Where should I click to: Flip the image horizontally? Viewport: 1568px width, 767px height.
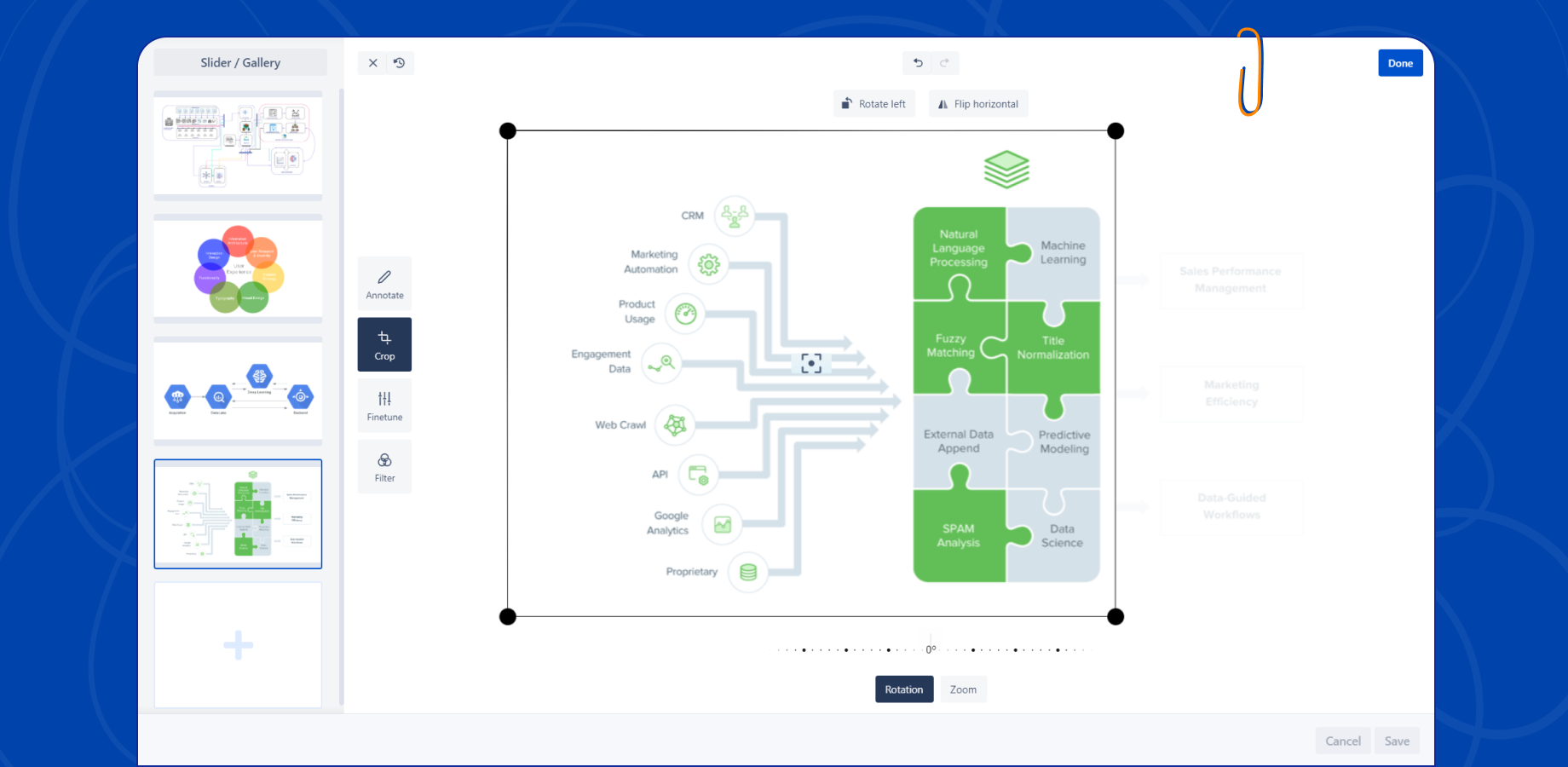[977, 103]
